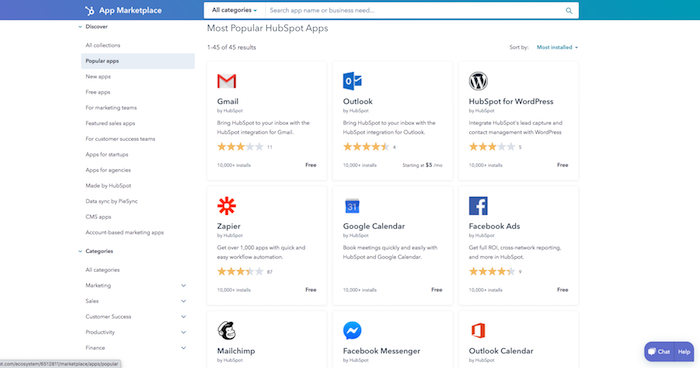Click the Facebook Ads star rating
The width and height of the screenshot is (700, 368).
(x=492, y=272)
